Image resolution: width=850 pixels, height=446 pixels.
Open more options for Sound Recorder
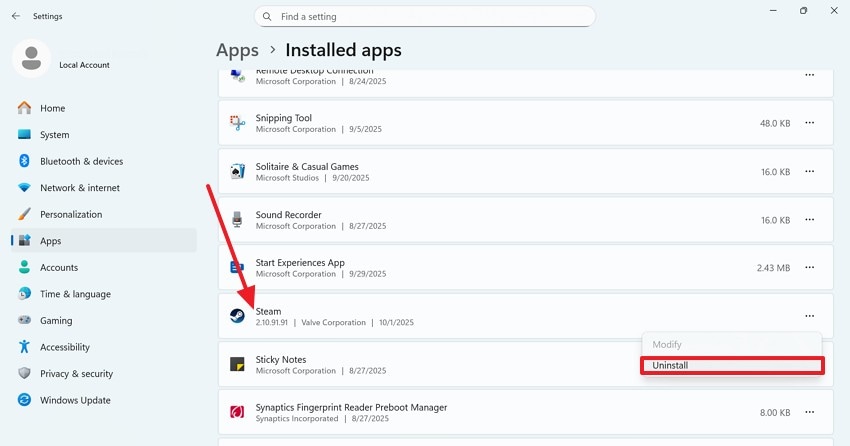point(809,219)
